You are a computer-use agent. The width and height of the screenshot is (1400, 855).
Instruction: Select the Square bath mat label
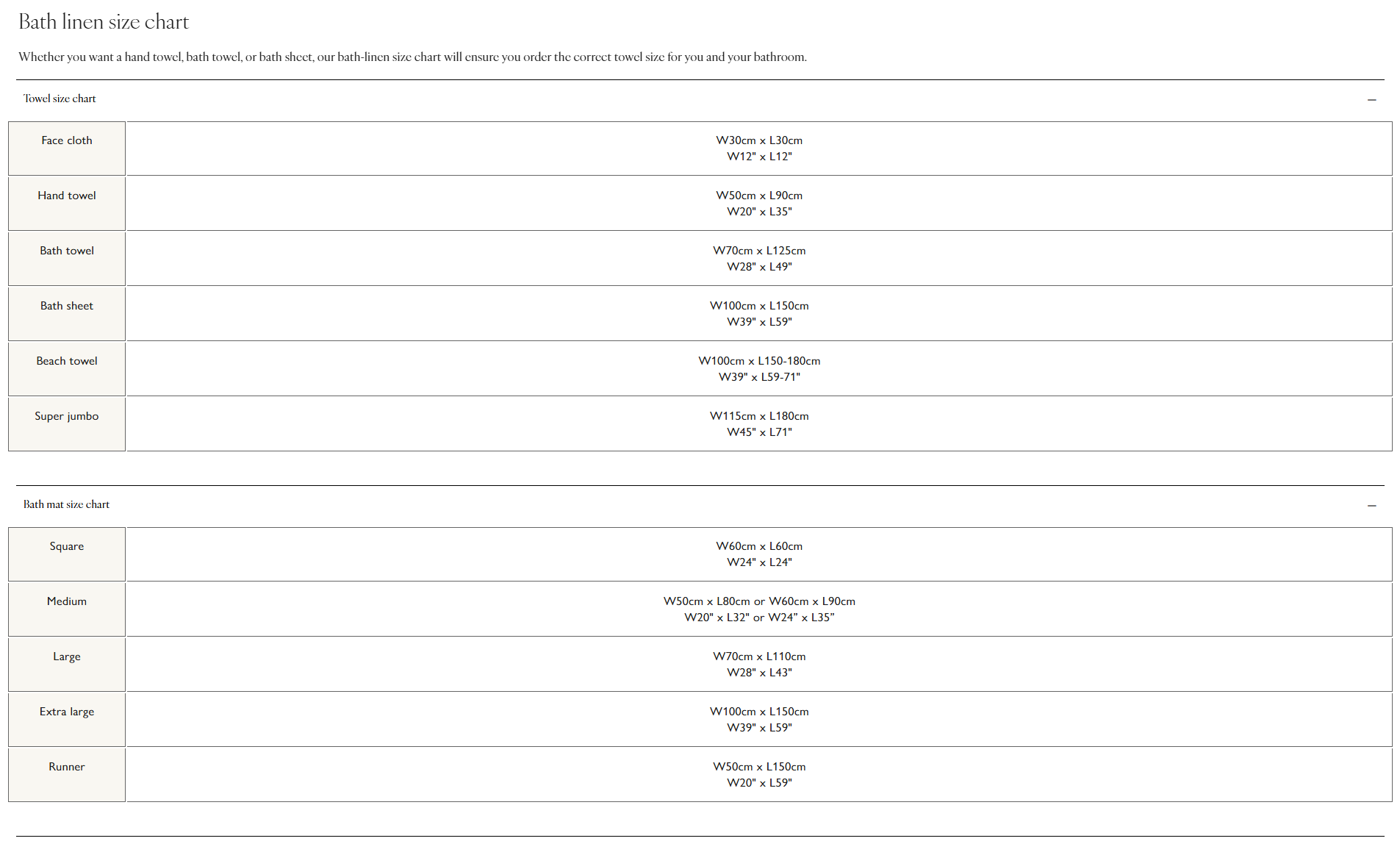(x=67, y=546)
